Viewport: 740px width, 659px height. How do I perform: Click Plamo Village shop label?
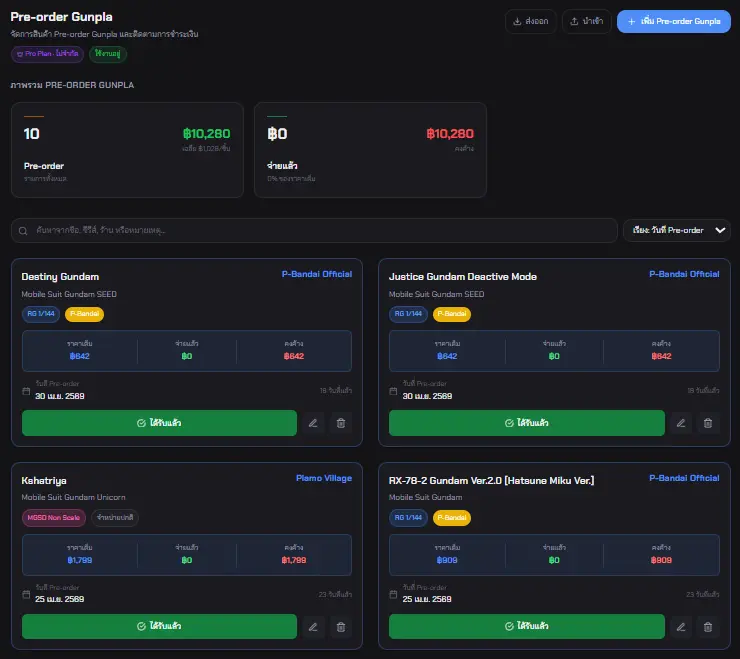(x=324, y=478)
